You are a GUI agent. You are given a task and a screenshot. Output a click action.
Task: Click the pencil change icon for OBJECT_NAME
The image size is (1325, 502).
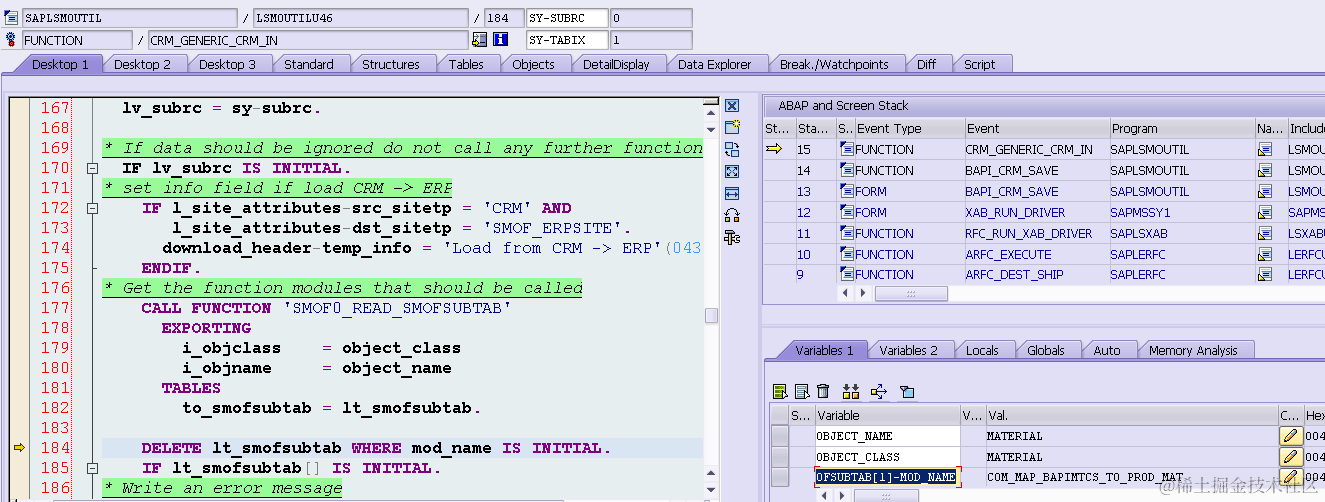tap(1291, 436)
